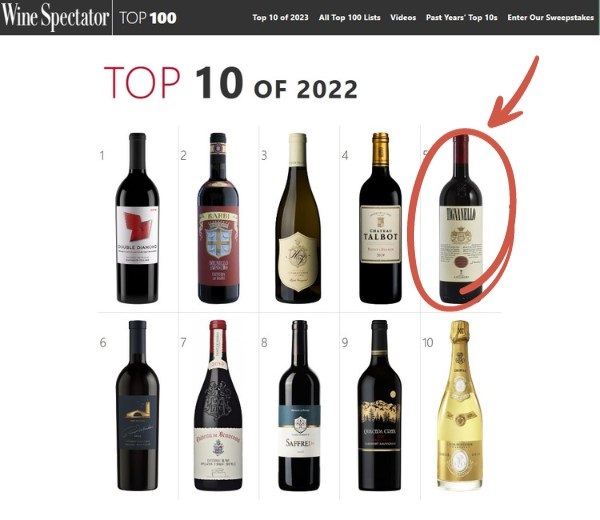Select the number 2 red-label Brunello bottle
Viewport: 600px width, 520px height.
(218, 218)
